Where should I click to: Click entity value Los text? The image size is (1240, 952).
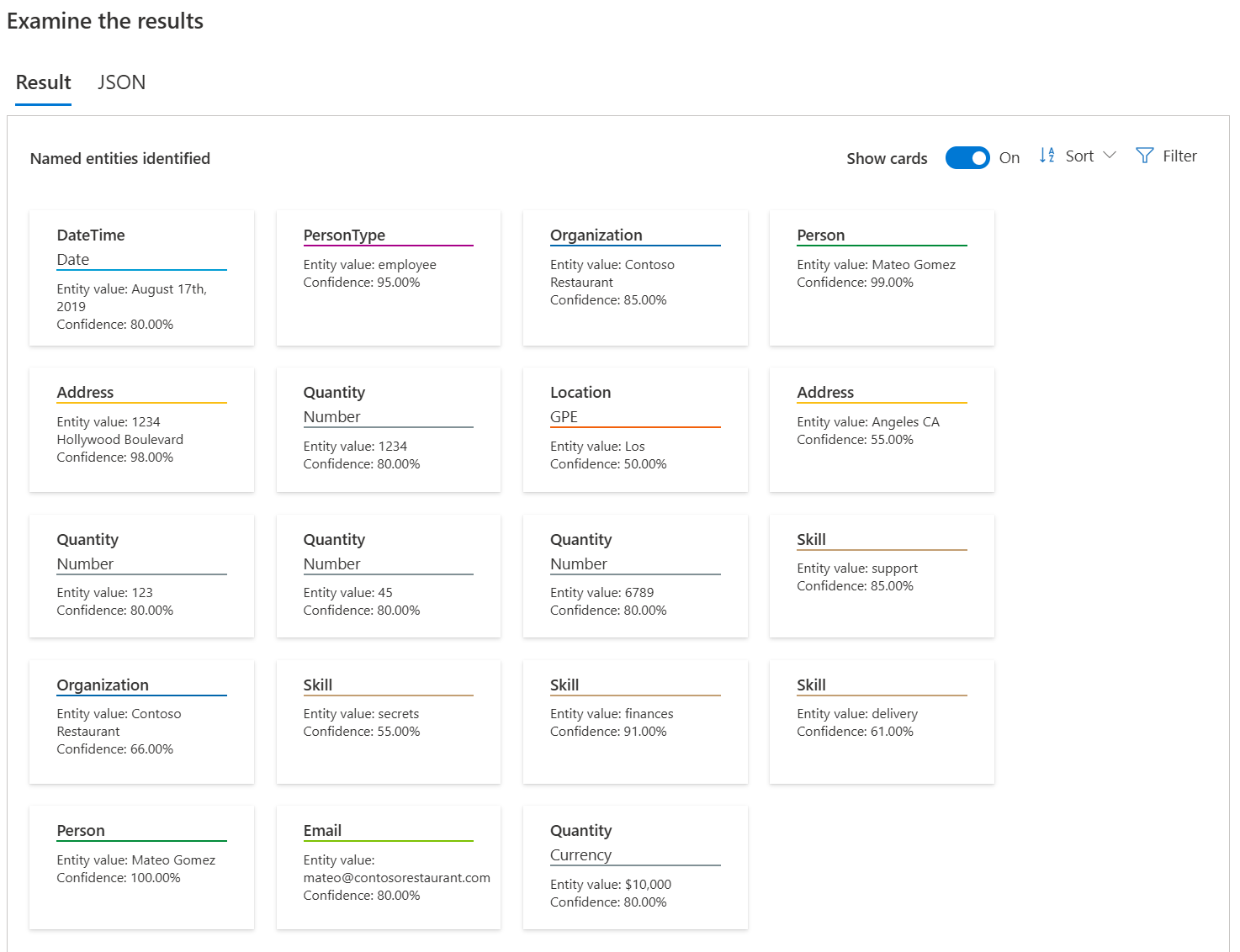(597, 447)
